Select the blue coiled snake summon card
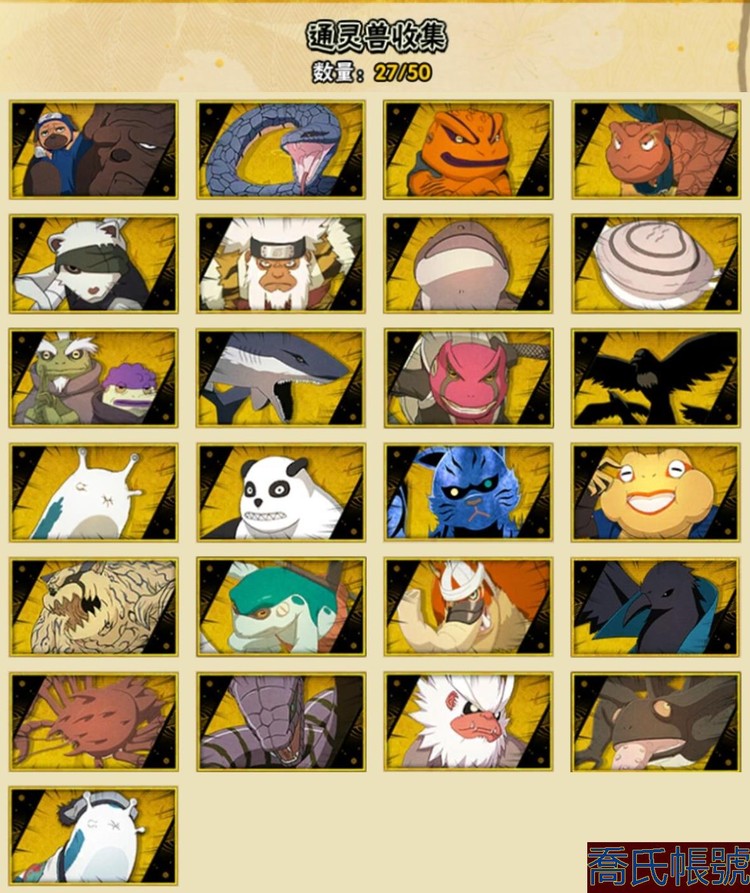750x893 pixels. point(281,150)
